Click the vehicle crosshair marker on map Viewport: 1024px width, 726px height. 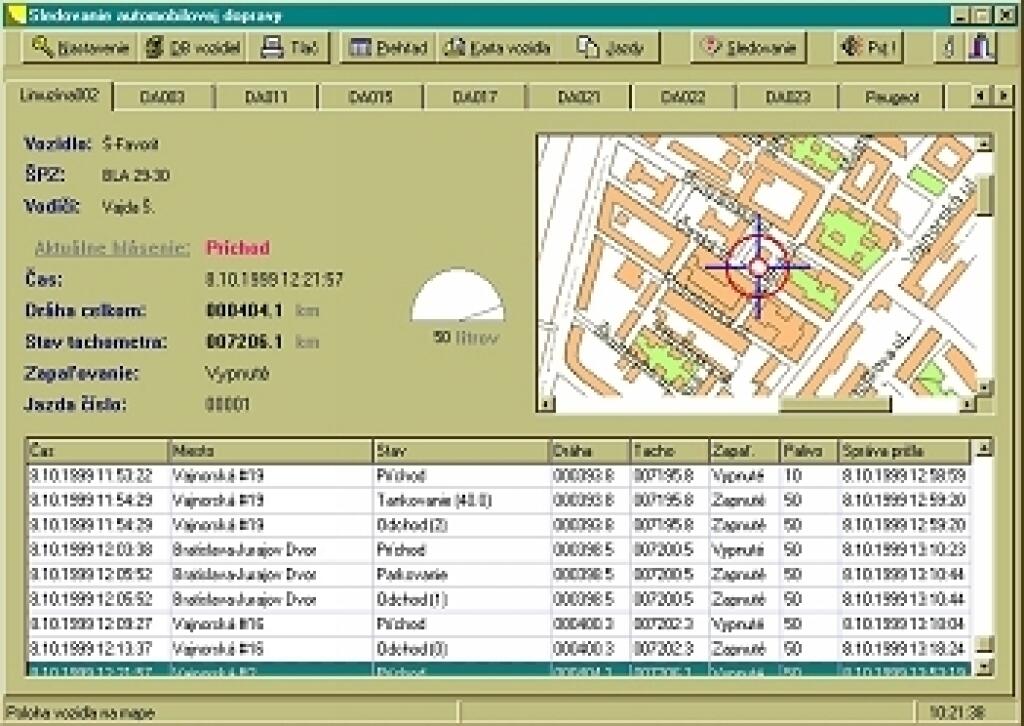758,266
